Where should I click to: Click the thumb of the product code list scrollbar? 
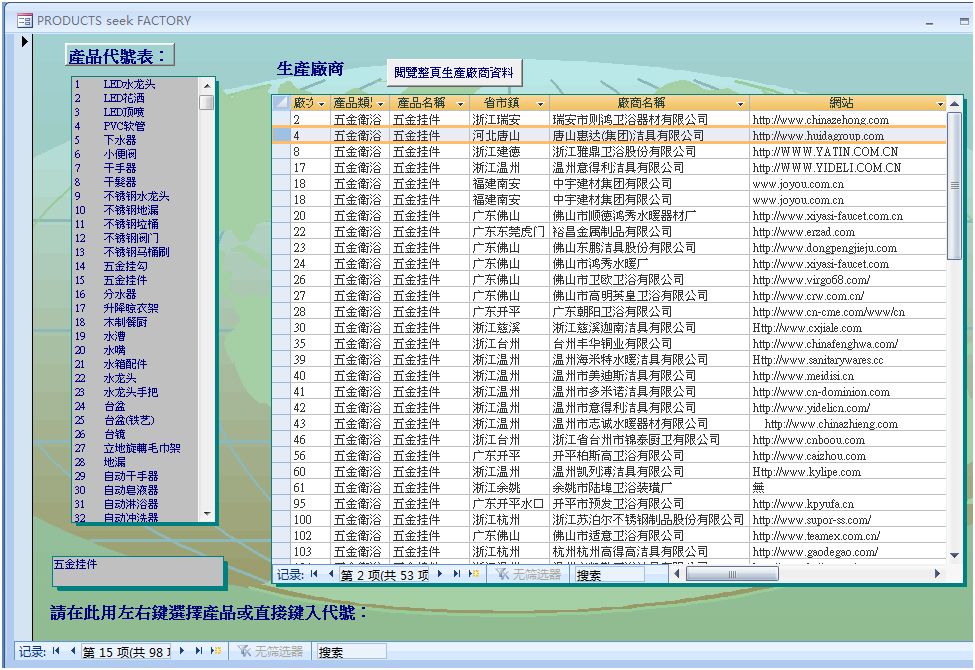pyautogui.click(x=207, y=102)
